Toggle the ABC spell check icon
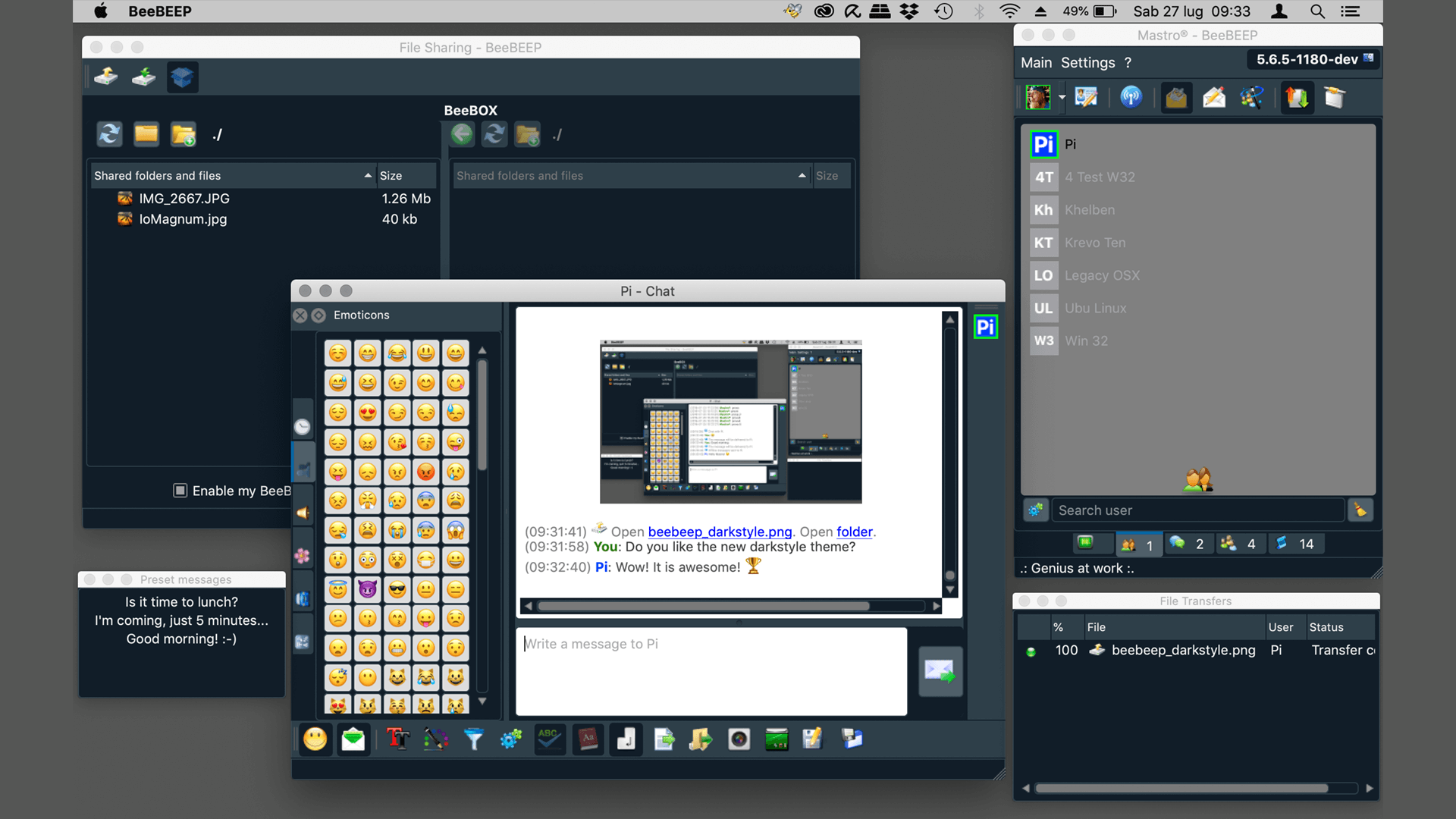 [549, 739]
